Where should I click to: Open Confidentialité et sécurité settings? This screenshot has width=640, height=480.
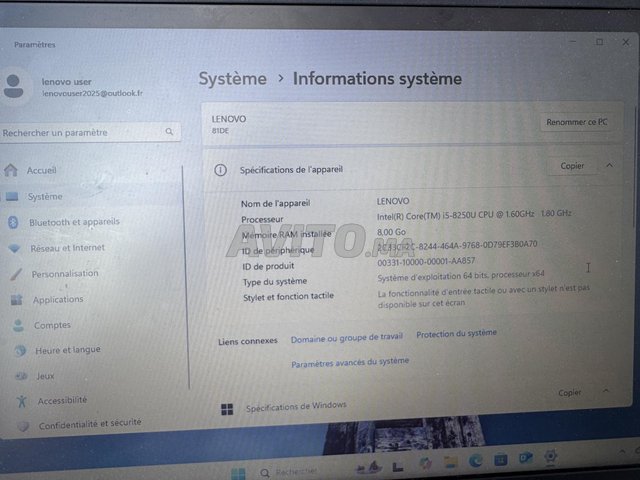(89, 424)
